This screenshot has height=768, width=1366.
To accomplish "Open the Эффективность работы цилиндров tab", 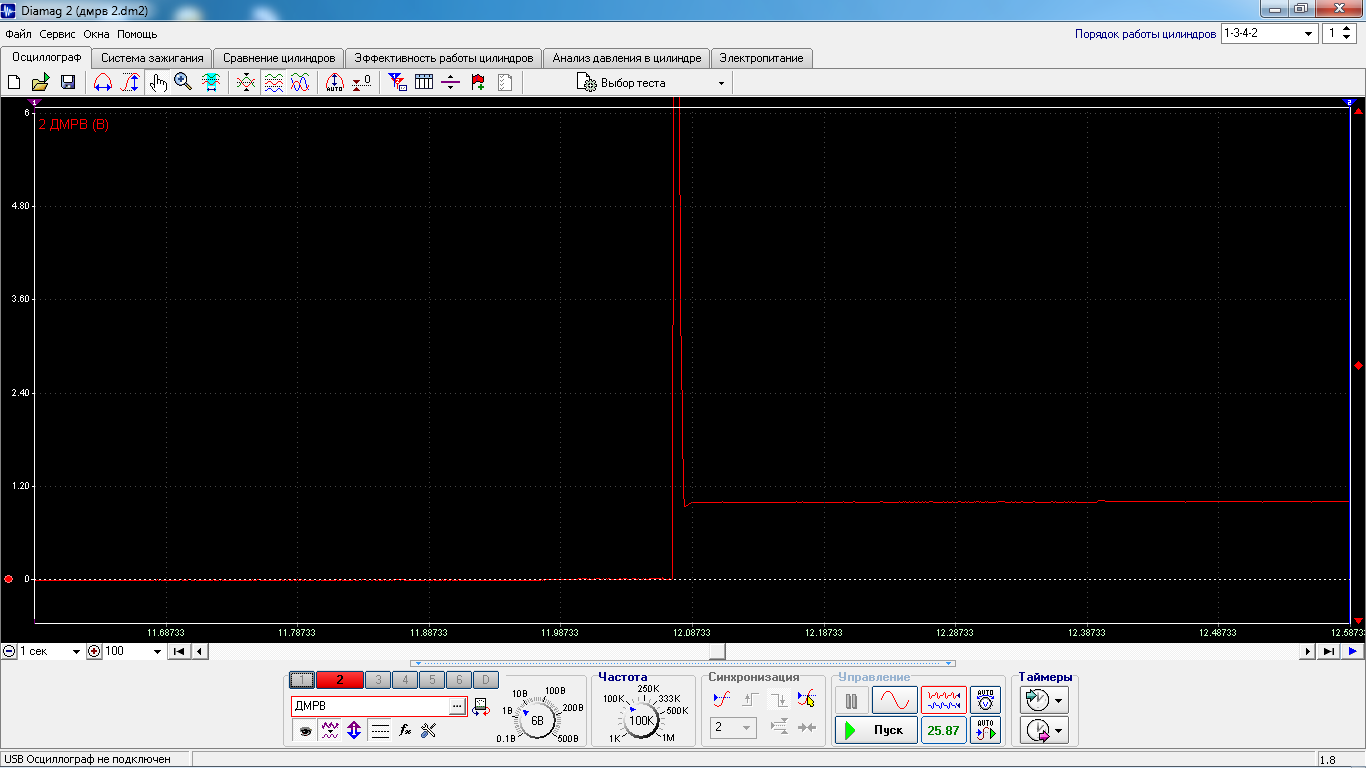I will click(444, 58).
